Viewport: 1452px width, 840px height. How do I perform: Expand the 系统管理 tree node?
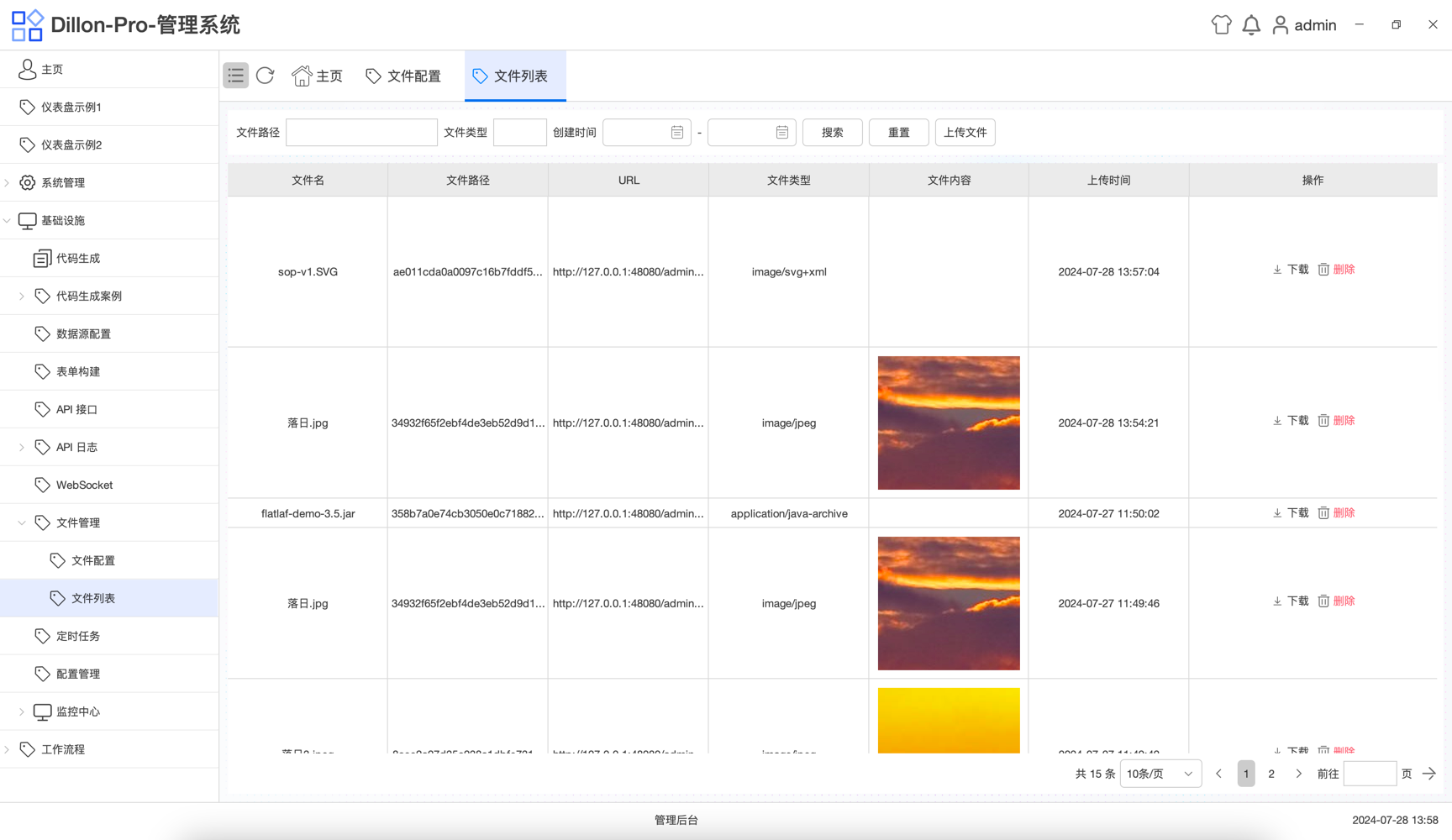click(x=8, y=182)
